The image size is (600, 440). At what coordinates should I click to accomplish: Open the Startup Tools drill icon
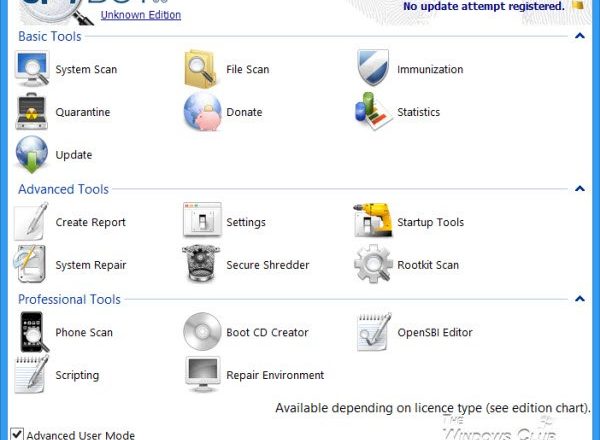pos(373,220)
